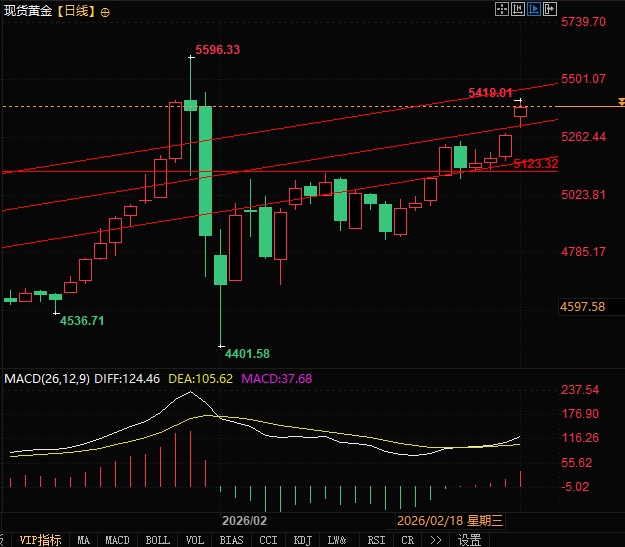Viewport: 625px width, 547px height.
Task: Click the 2026/02/18 星期三 date marker
Action: tap(450, 520)
